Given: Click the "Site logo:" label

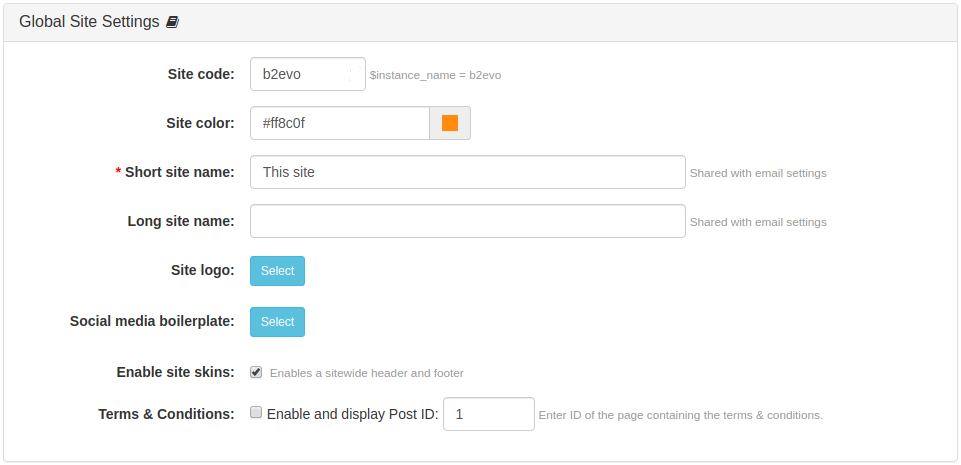Looking at the screenshot, I should [x=203, y=270].
